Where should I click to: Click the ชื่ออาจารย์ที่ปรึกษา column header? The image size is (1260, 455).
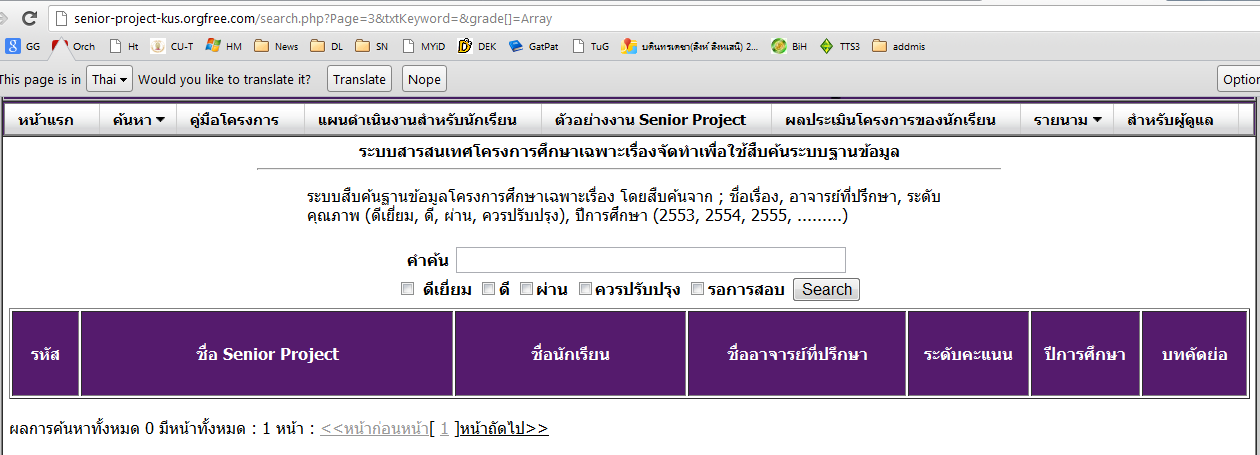(x=797, y=354)
